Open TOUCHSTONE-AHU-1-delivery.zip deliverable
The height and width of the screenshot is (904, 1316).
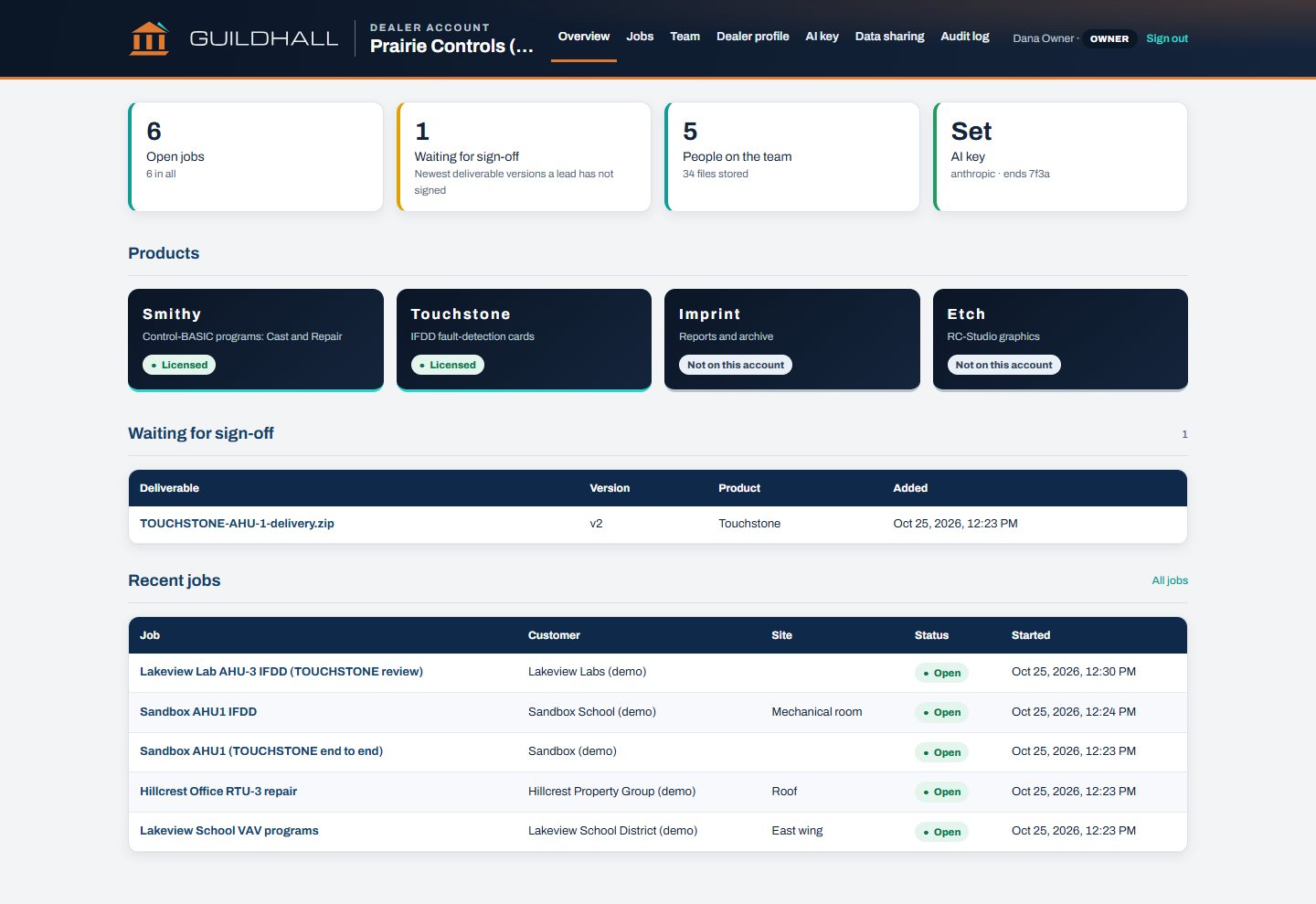(237, 524)
